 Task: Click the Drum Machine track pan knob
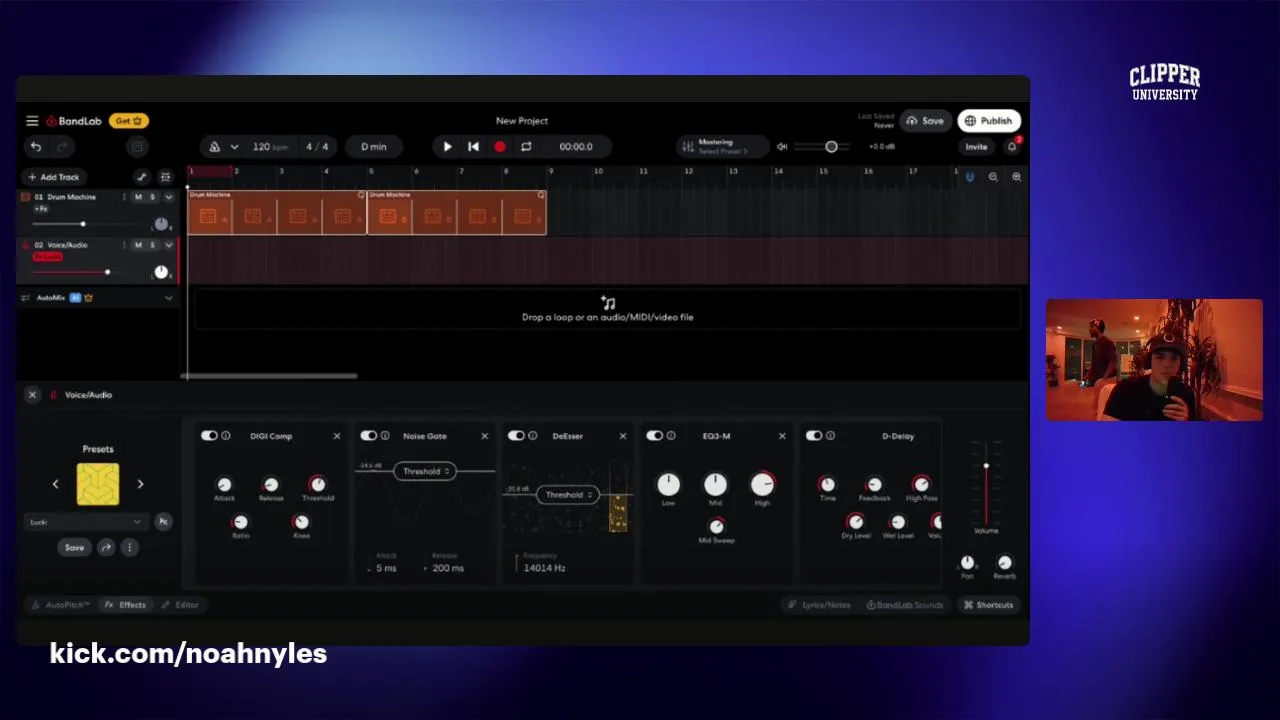coord(161,223)
